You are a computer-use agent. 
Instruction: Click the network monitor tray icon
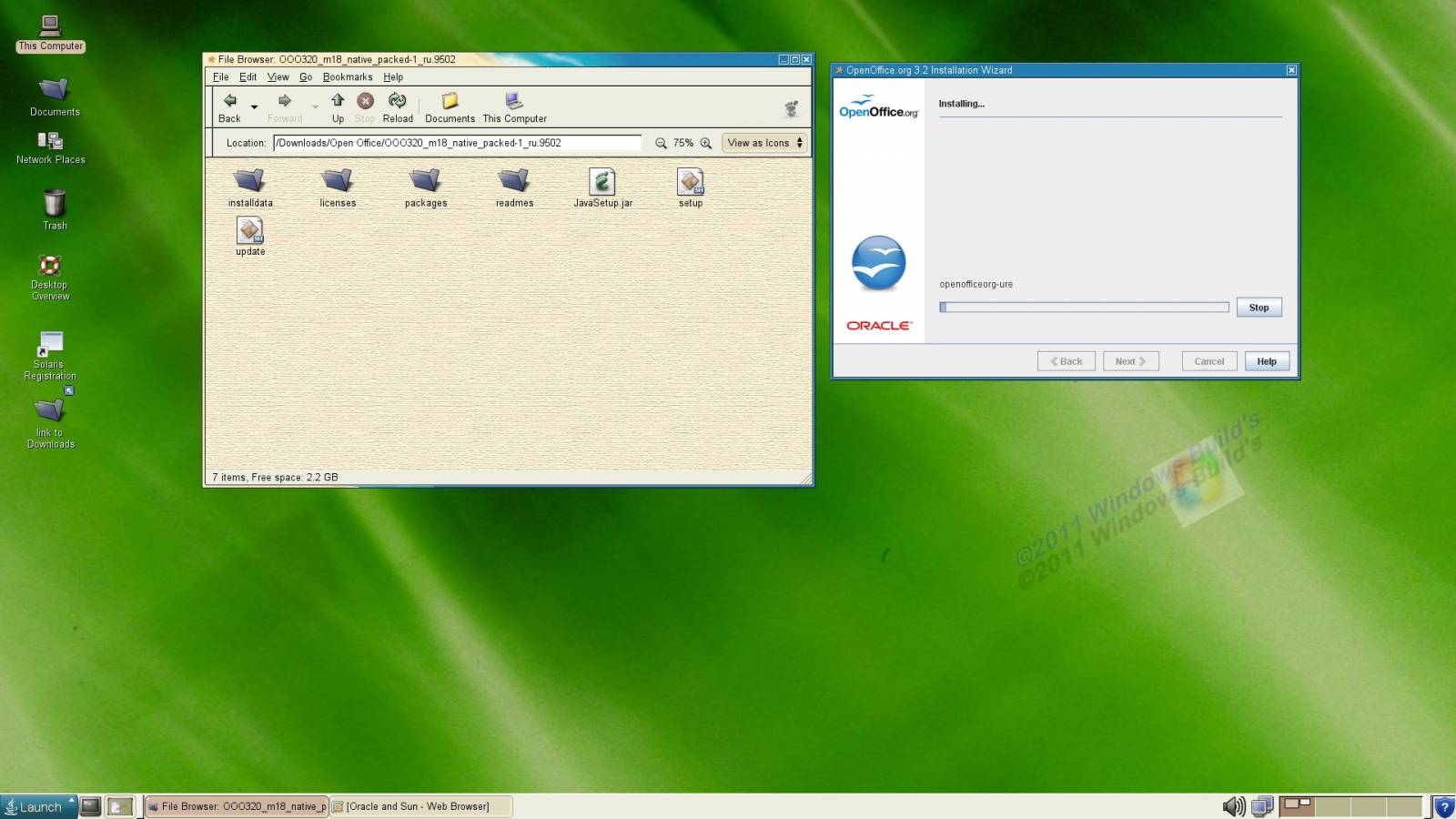tap(1262, 806)
